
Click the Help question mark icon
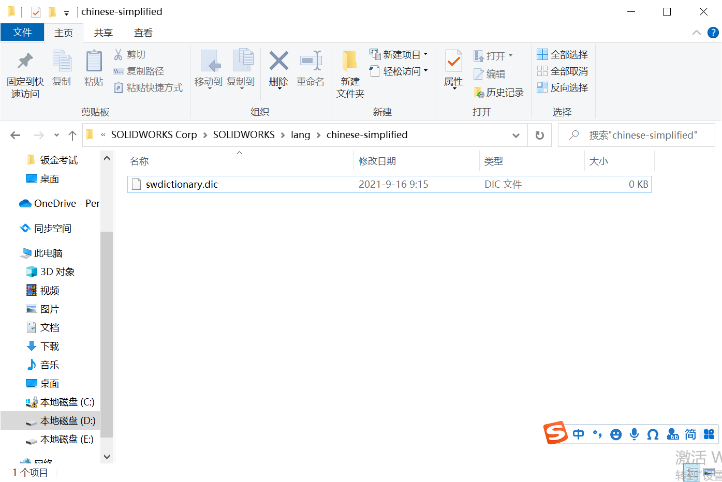(x=713, y=33)
